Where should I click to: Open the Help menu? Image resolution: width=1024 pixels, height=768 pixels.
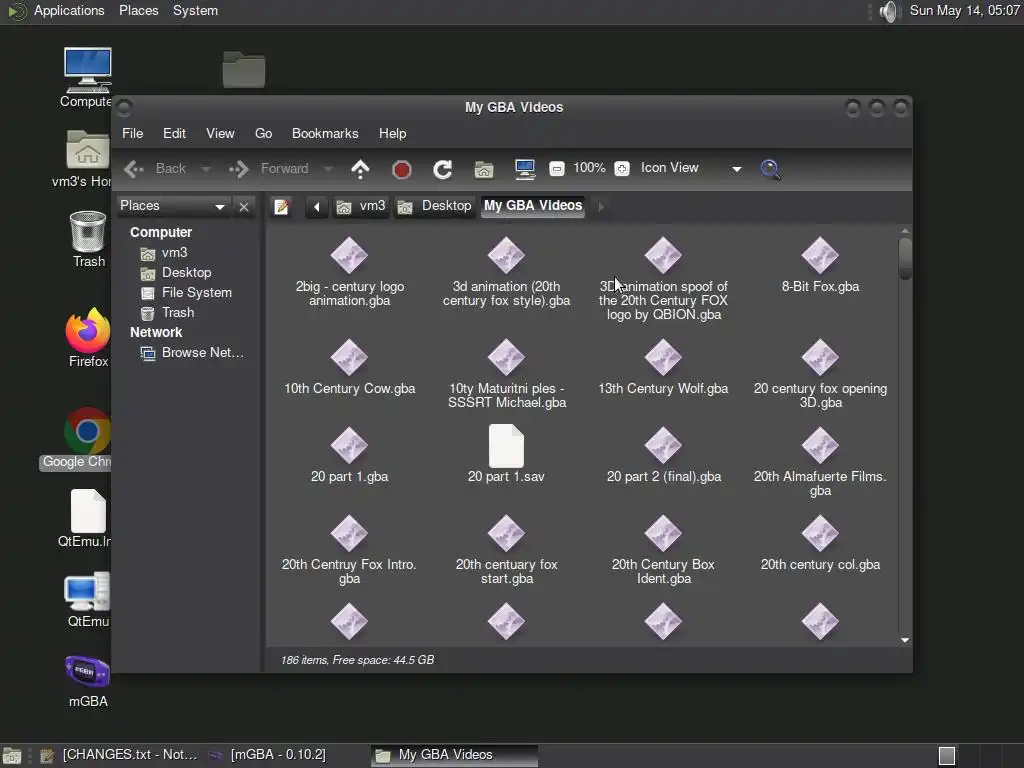point(392,133)
